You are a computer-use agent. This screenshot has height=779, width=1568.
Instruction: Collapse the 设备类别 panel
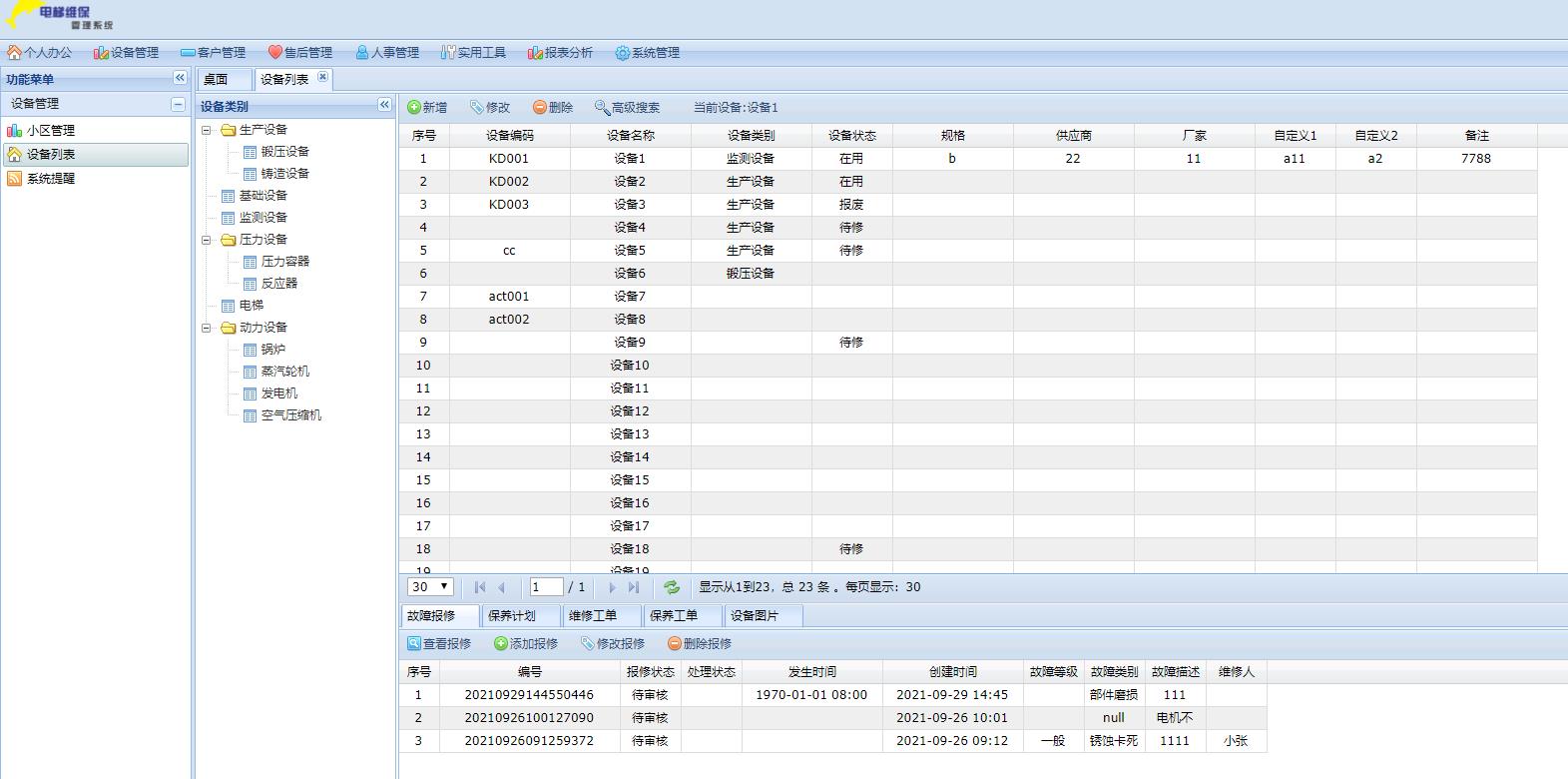pyautogui.click(x=384, y=105)
